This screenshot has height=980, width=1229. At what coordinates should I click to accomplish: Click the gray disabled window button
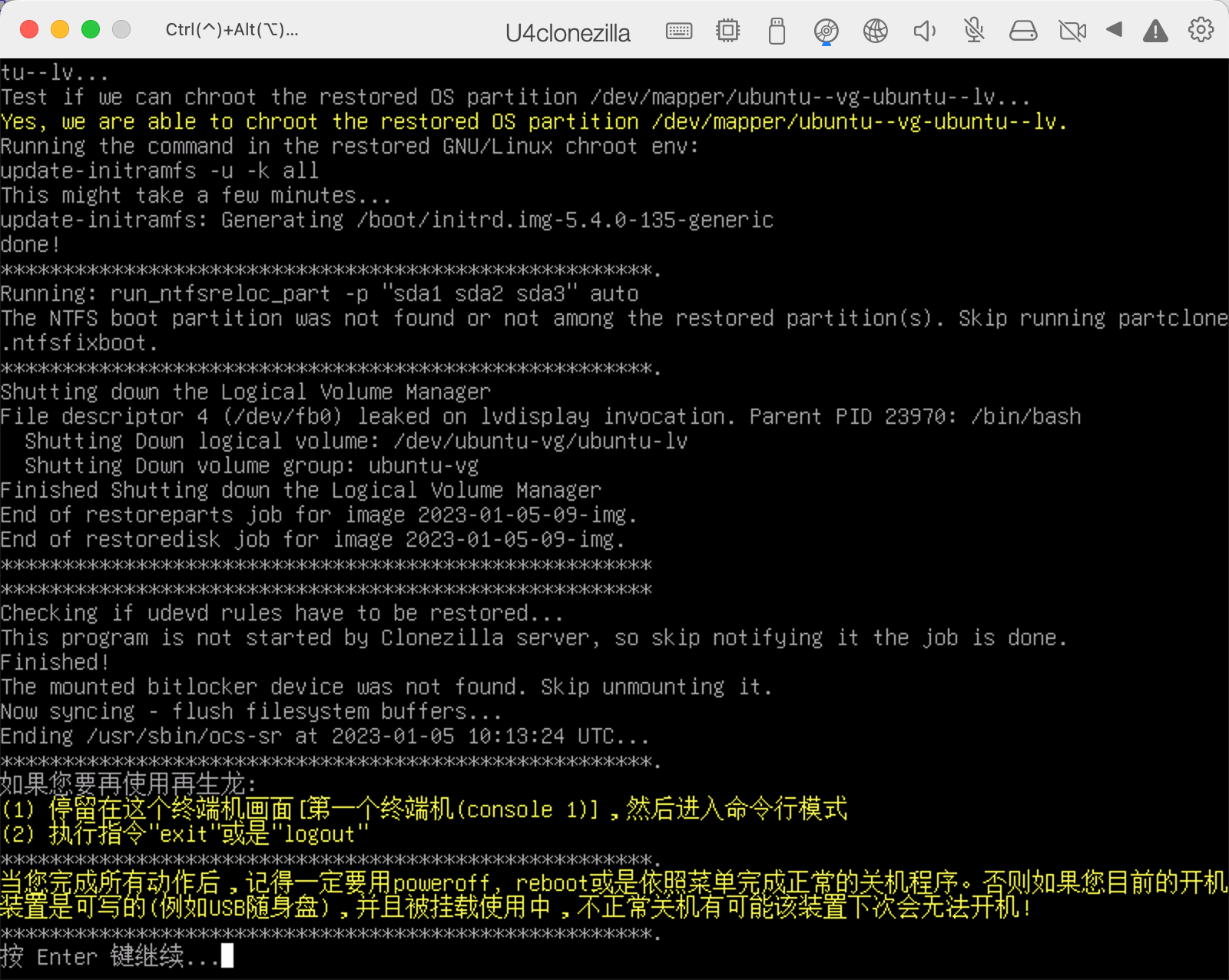(x=121, y=30)
